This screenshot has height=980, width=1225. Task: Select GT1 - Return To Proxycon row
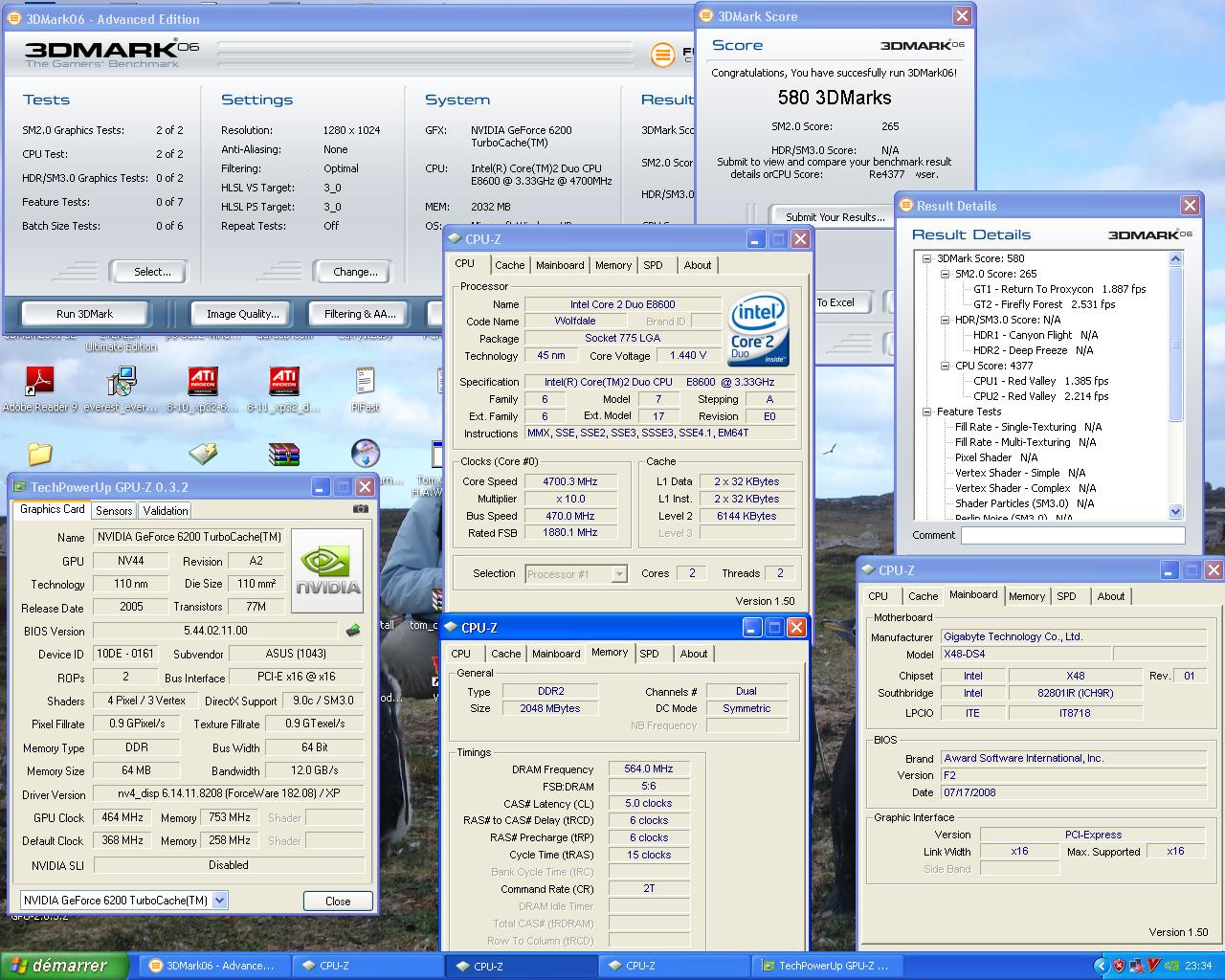tap(1059, 289)
